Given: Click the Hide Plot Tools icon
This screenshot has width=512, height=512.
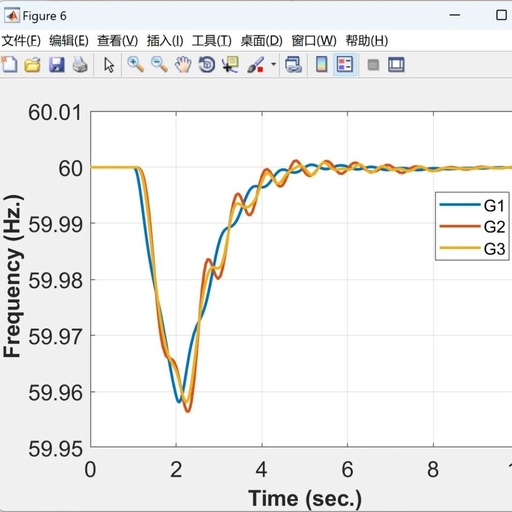Looking at the screenshot, I should coord(373,65).
